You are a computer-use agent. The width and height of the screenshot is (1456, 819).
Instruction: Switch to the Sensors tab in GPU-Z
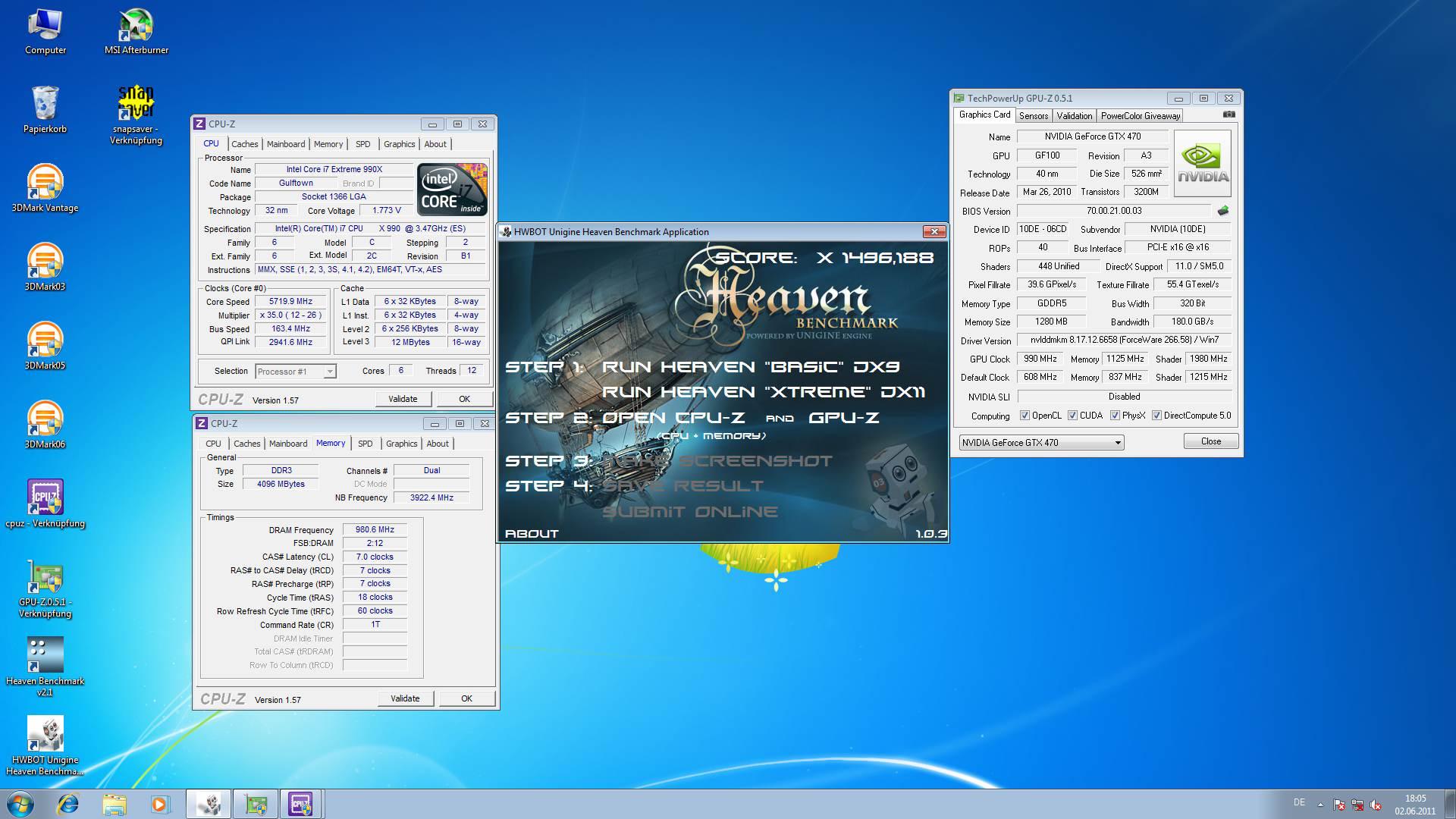click(x=1033, y=116)
